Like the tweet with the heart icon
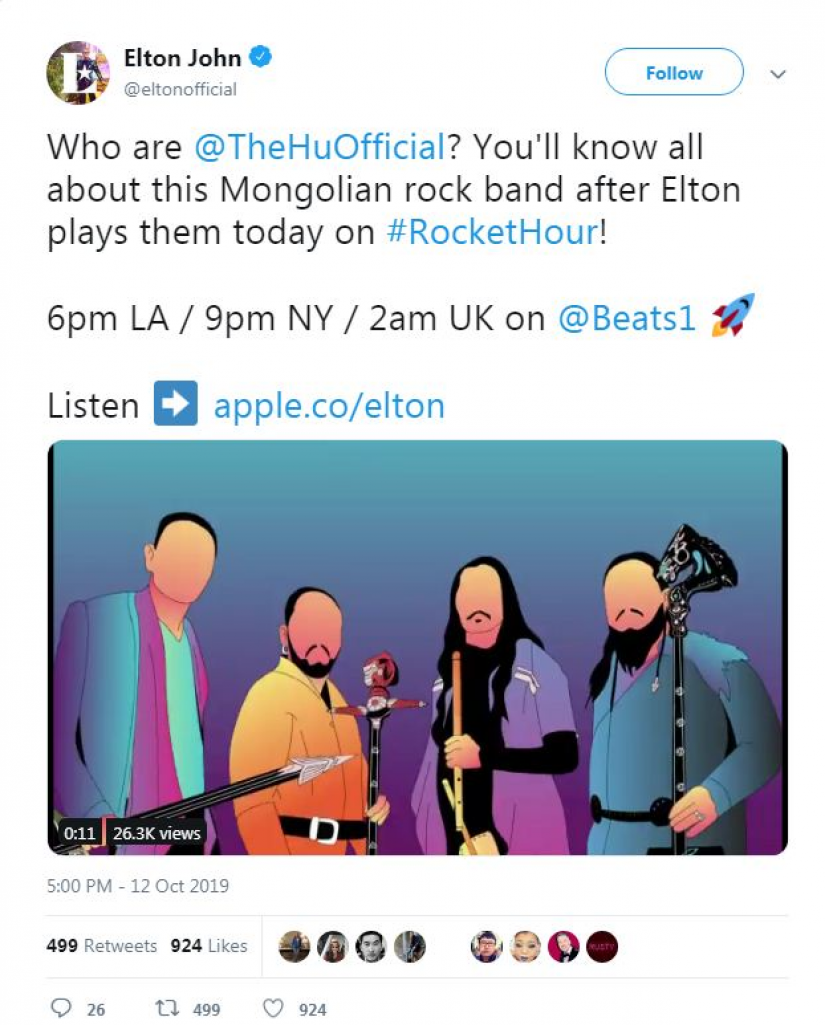This screenshot has width=825, height=1025. (273, 1008)
